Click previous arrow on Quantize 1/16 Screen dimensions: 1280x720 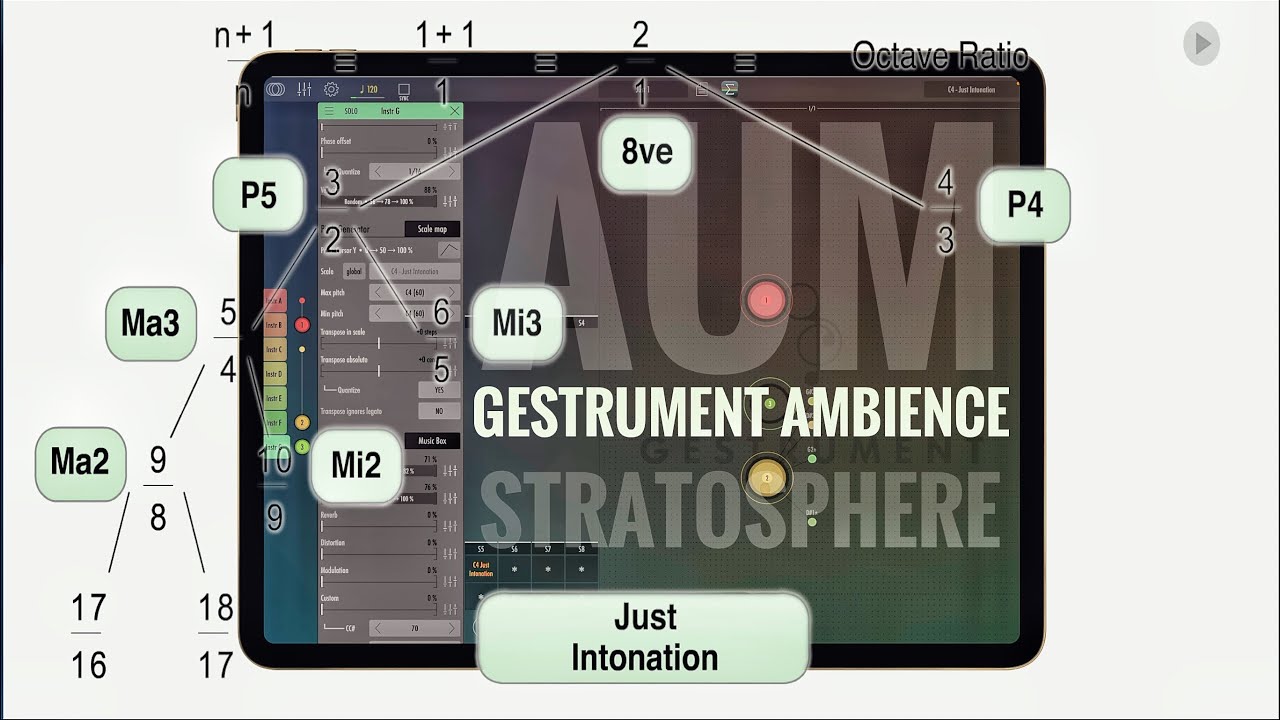click(x=378, y=172)
